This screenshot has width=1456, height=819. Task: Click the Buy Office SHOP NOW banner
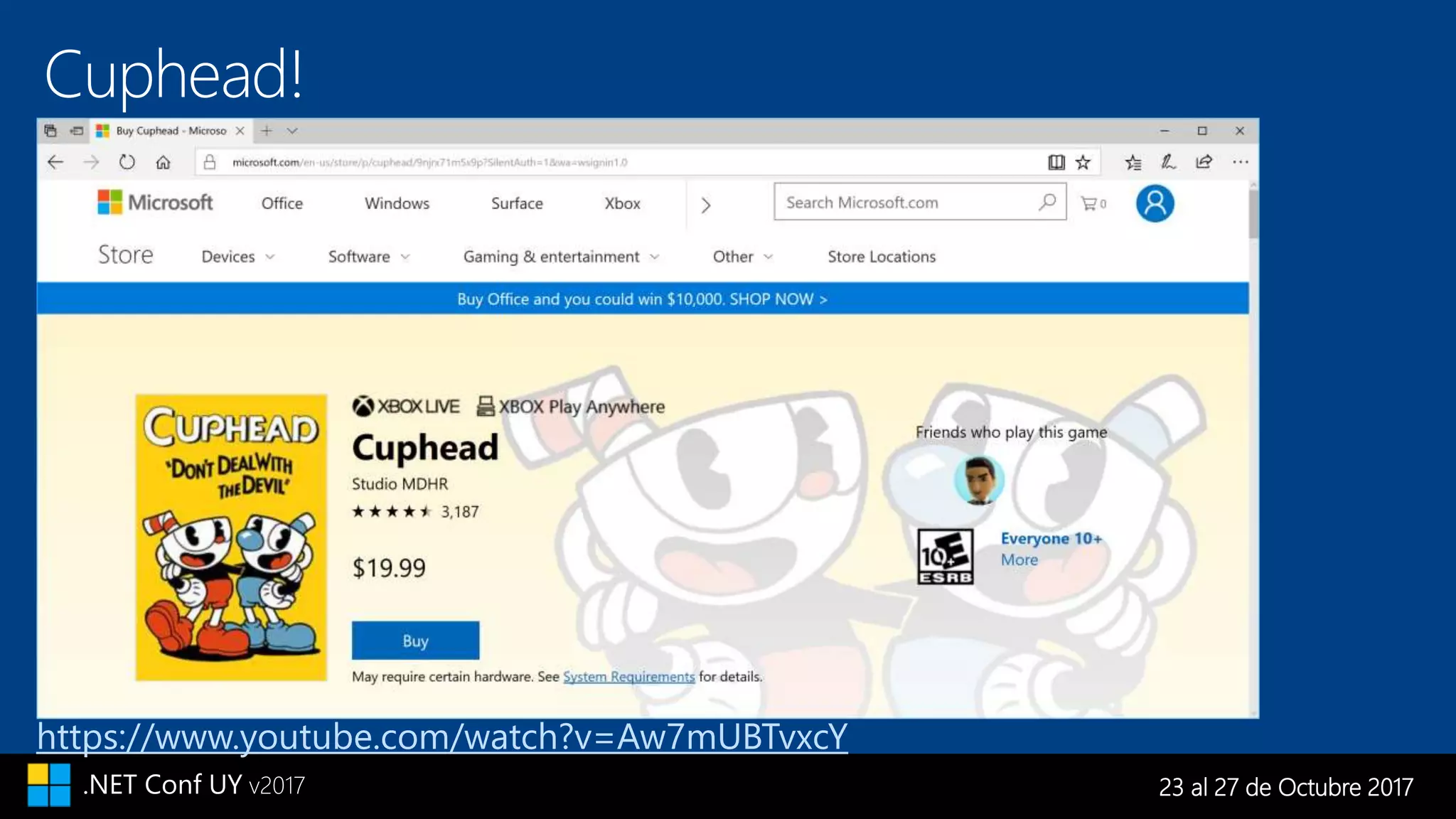pyautogui.click(x=642, y=299)
